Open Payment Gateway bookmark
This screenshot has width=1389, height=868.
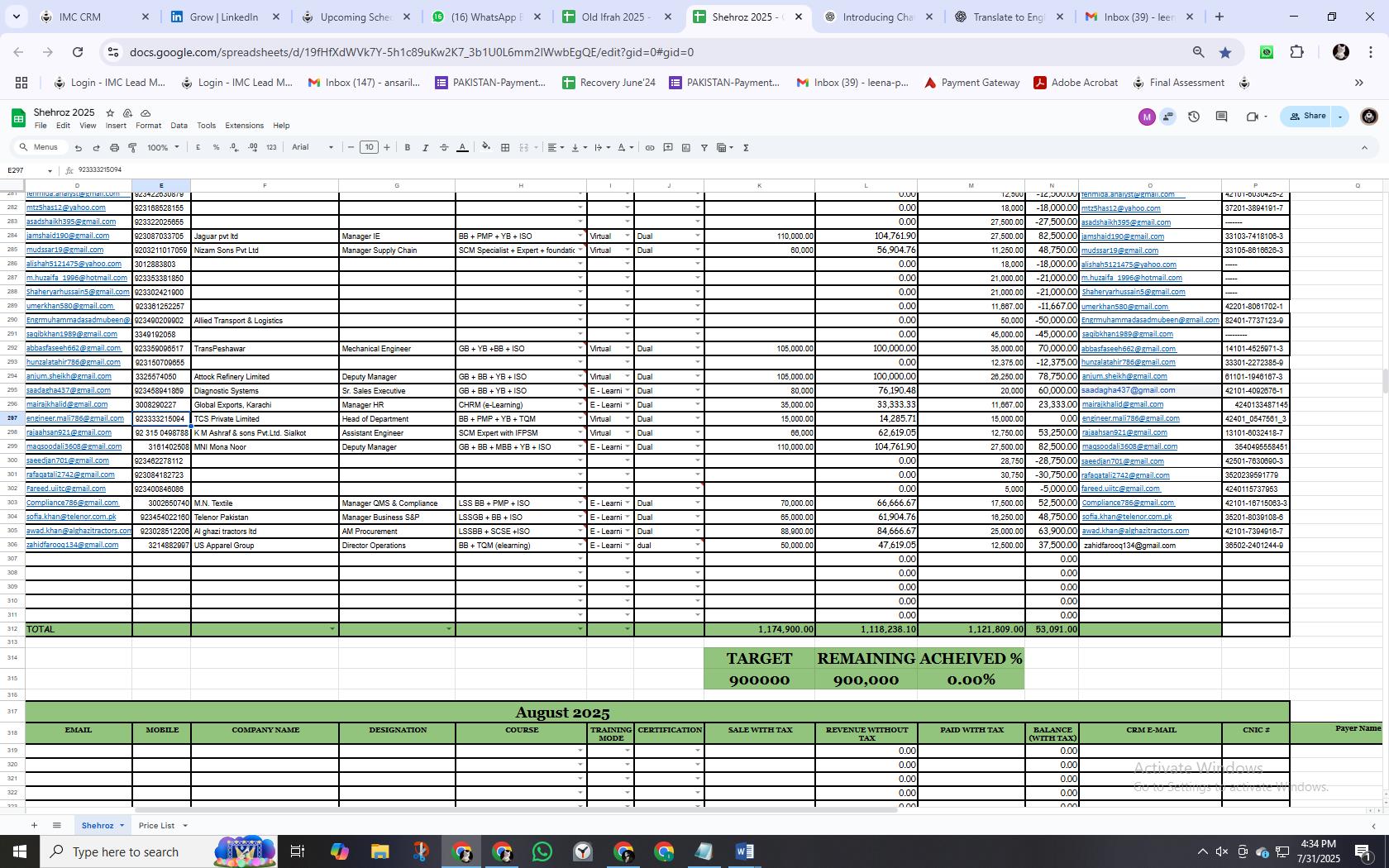tap(971, 83)
